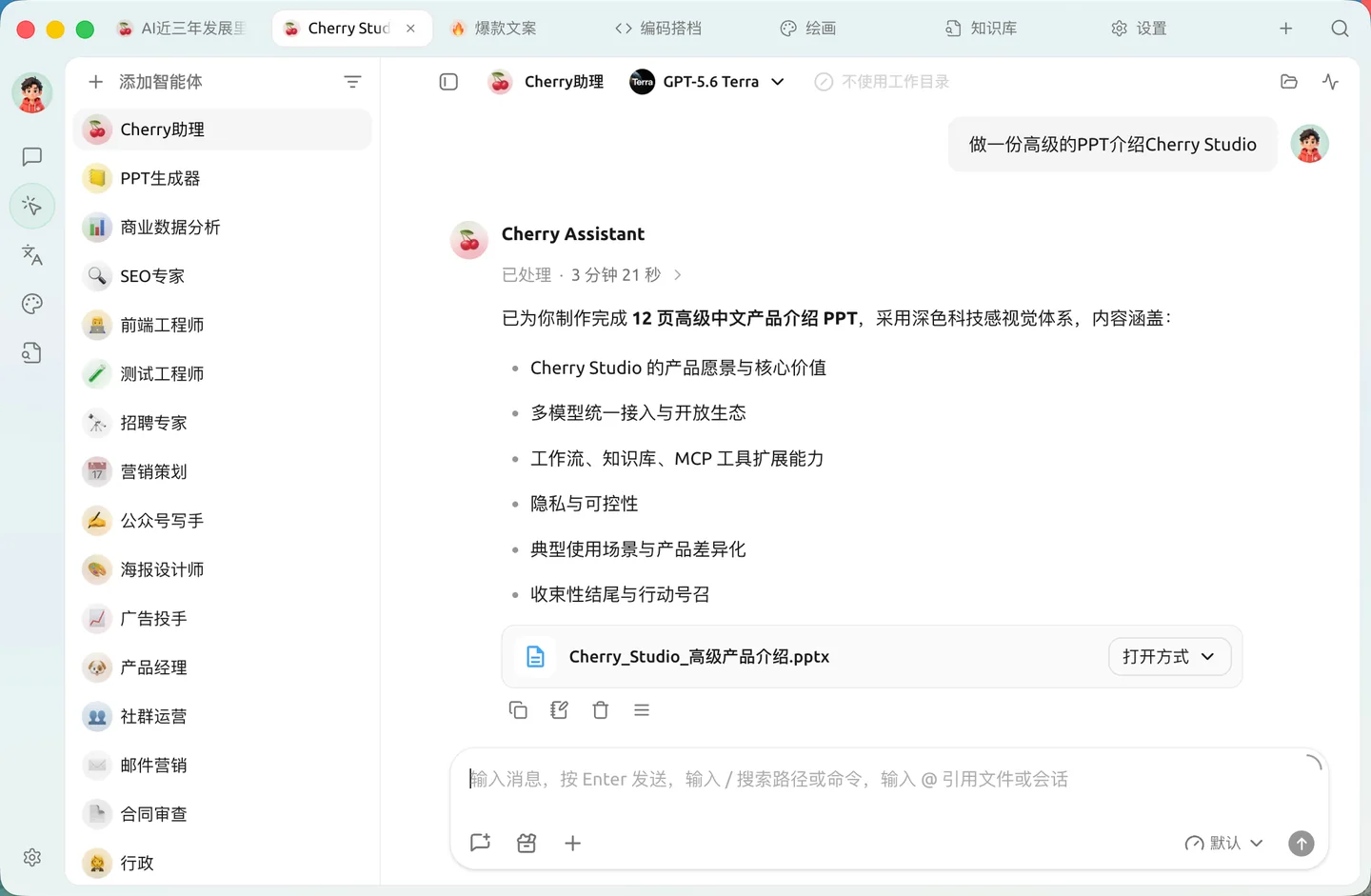Click the new topic icon below input
The width and height of the screenshot is (1371, 896).
click(481, 843)
